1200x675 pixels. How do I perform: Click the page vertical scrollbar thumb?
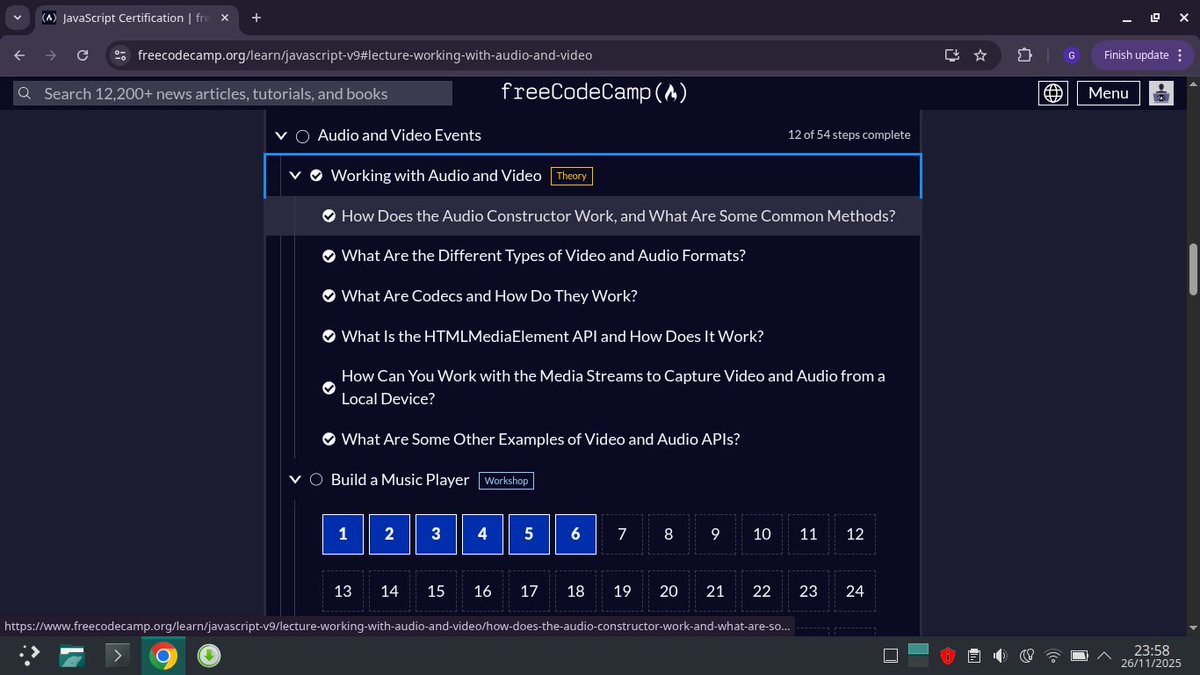(x=1192, y=268)
